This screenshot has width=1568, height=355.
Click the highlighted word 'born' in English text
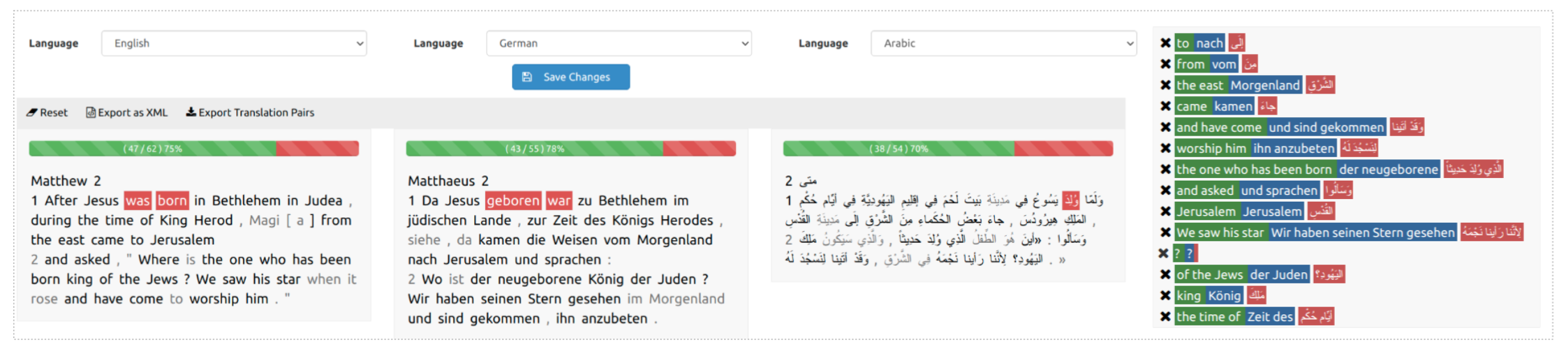coord(172,201)
